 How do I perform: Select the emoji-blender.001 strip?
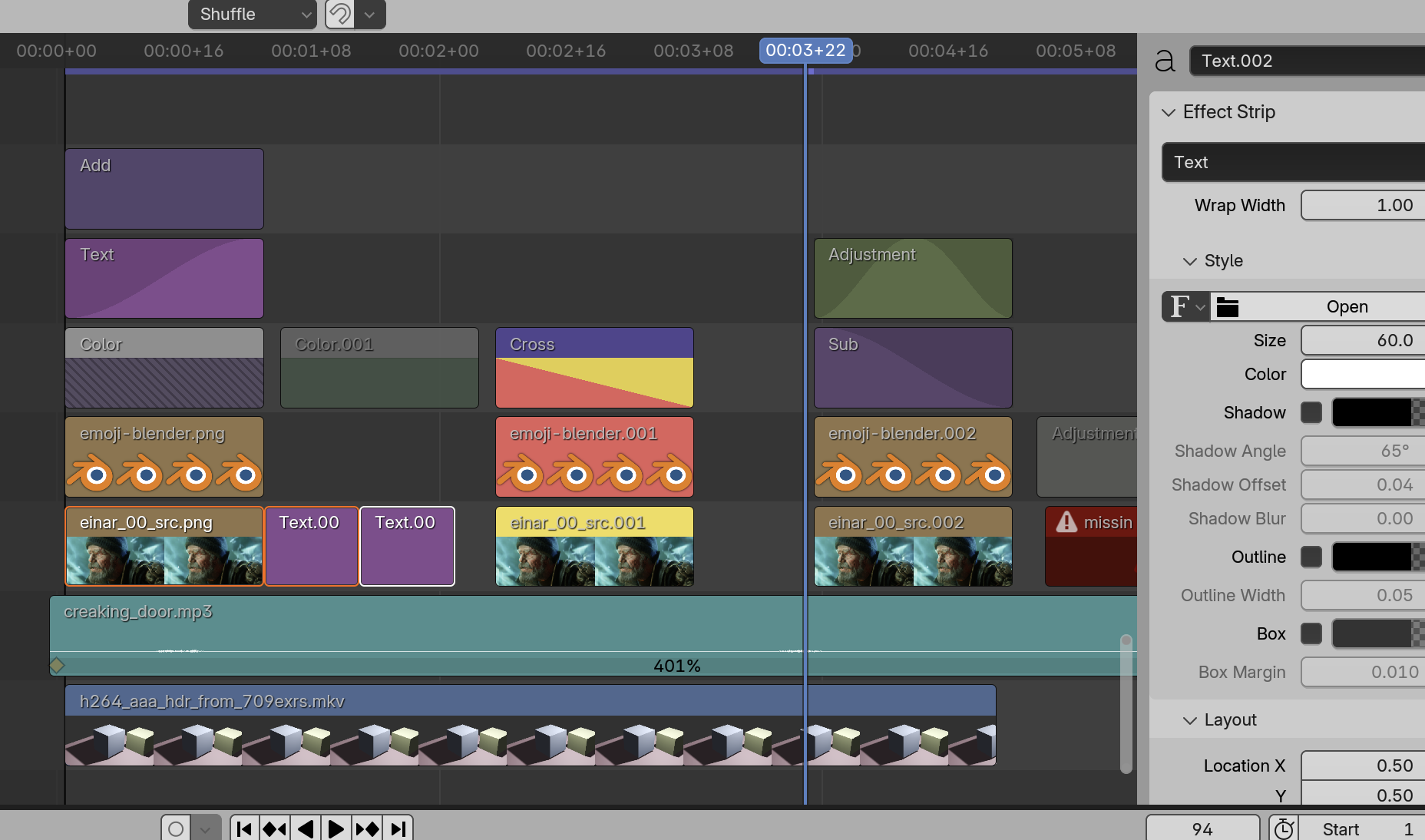click(x=594, y=457)
